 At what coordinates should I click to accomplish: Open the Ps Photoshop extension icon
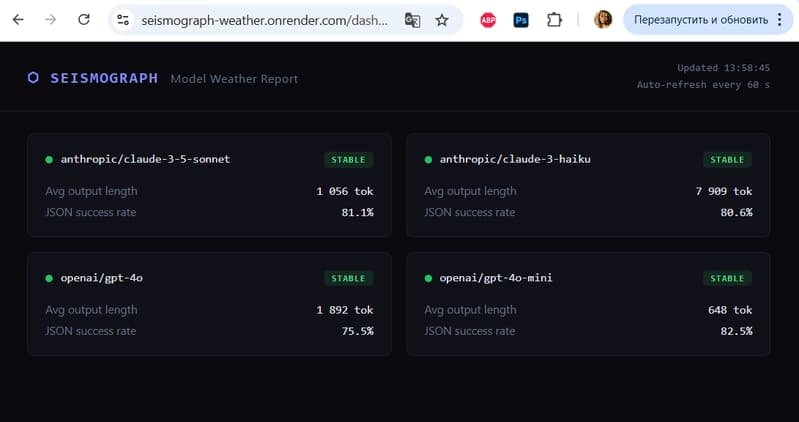pyautogui.click(x=521, y=20)
